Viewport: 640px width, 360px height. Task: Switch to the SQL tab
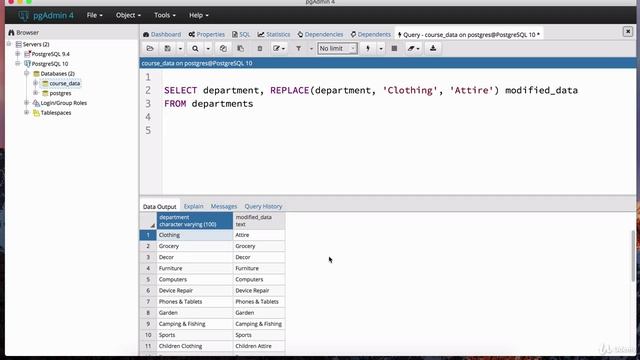coord(241,34)
